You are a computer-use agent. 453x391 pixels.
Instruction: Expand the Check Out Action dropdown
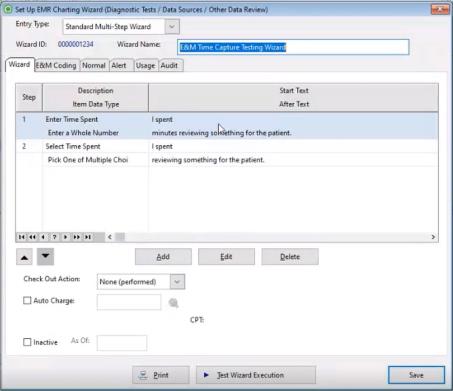pos(177,282)
